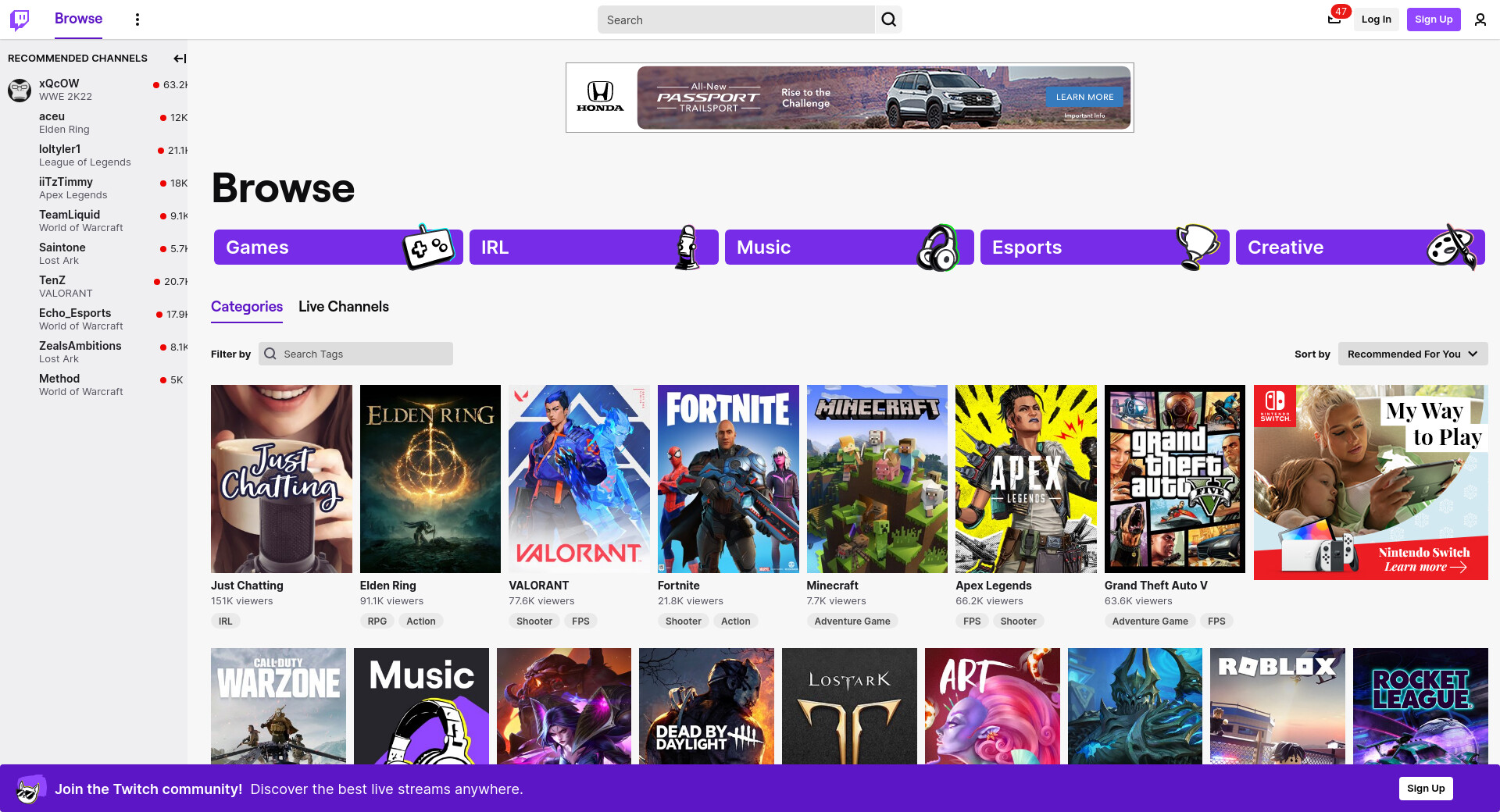
Task: Click Sign Up in the bottom banner
Action: [x=1425, y=789]
